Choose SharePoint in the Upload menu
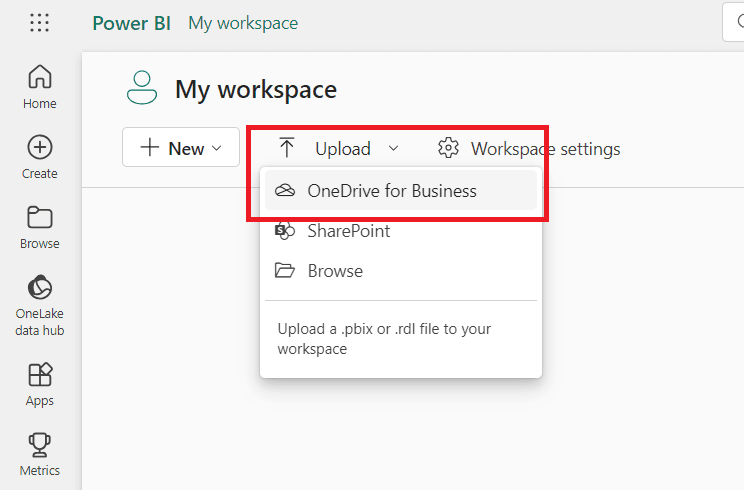This screenshot has height=490, width=744. click(x=348, y=231)
